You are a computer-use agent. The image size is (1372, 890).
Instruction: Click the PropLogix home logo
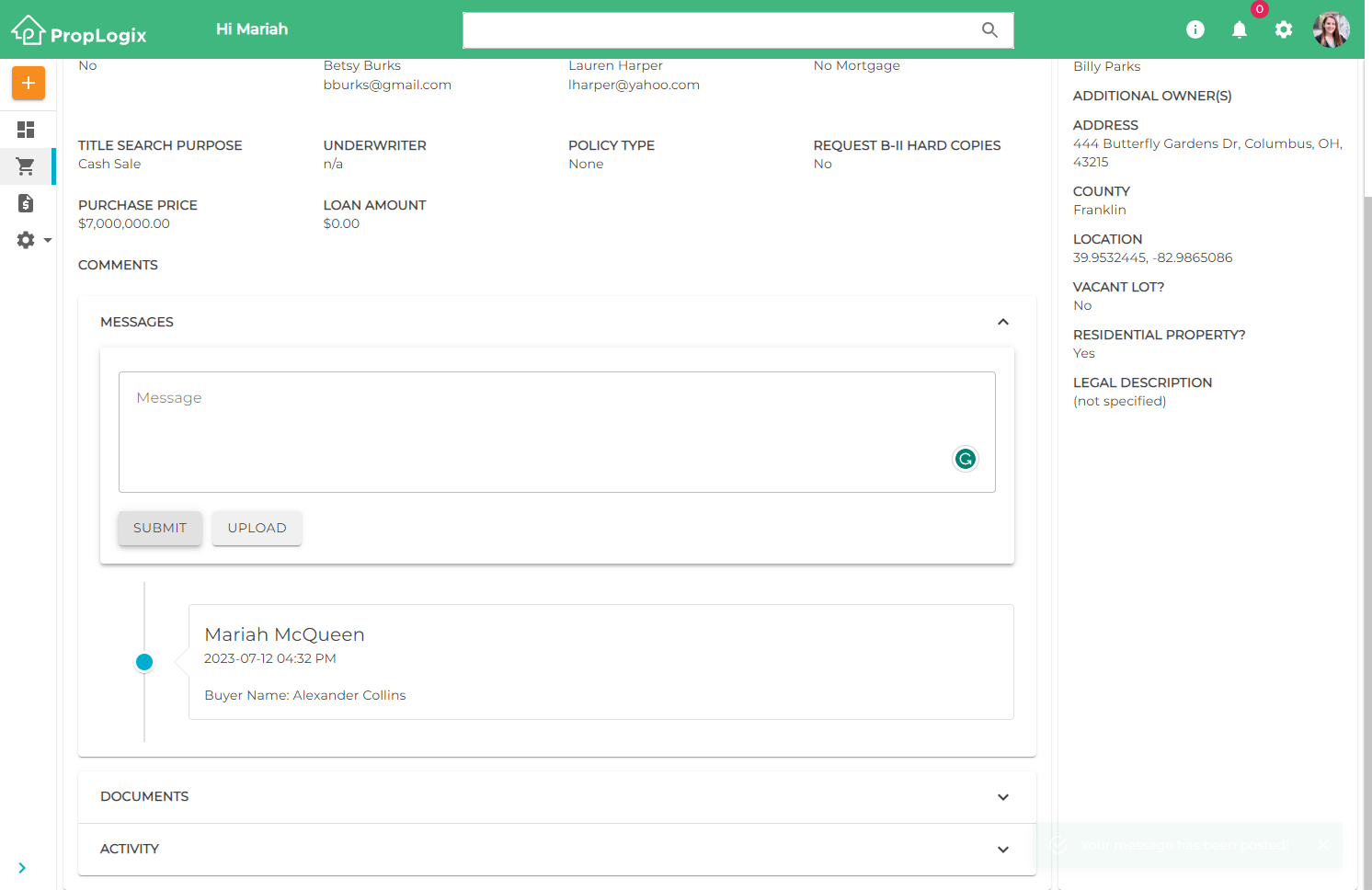[x=79, y=30]
